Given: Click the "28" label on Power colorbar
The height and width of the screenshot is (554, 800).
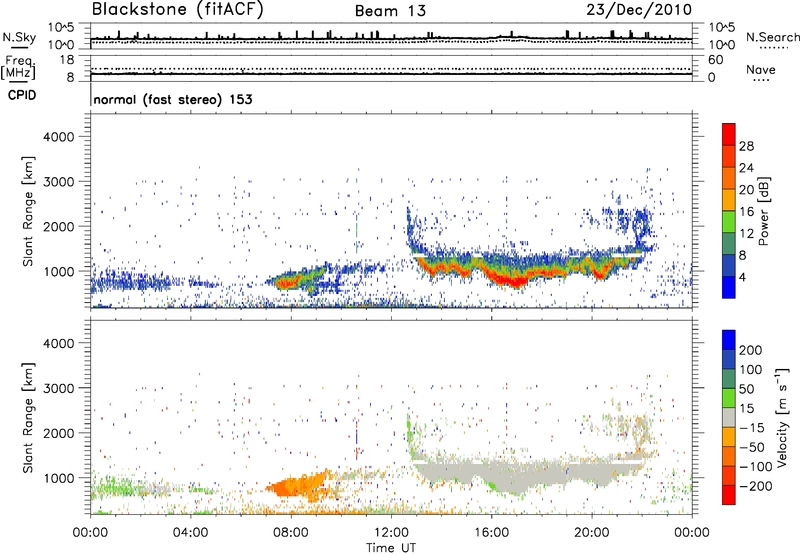Looking at the screenshot, I should (x=746, y=146).
